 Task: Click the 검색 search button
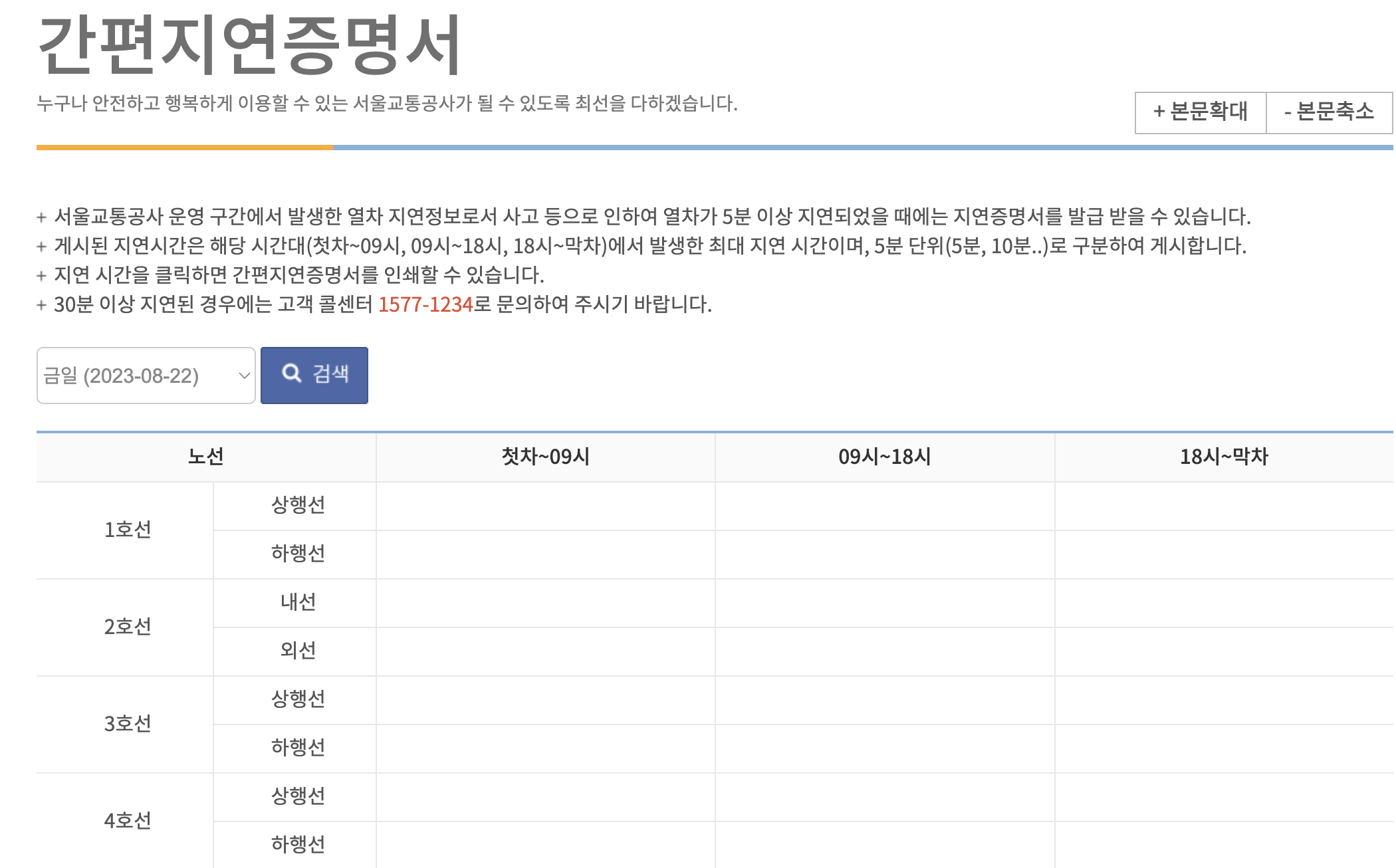pyautogui.click(x=314, y=375)
